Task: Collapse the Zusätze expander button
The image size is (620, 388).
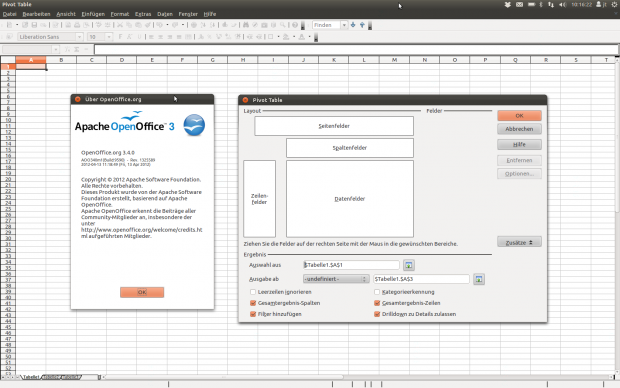Action: 519,242
